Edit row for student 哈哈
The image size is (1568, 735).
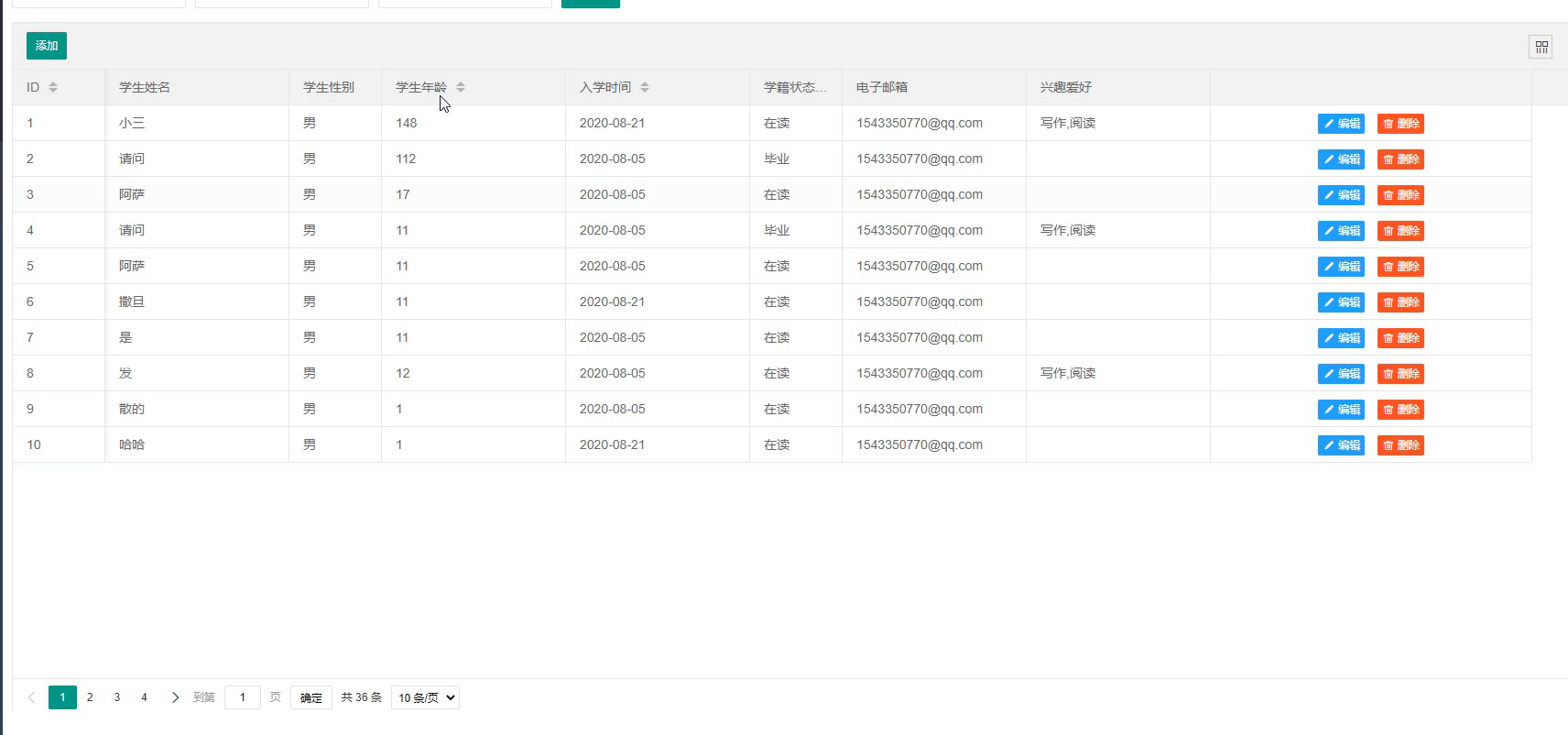1341,445
